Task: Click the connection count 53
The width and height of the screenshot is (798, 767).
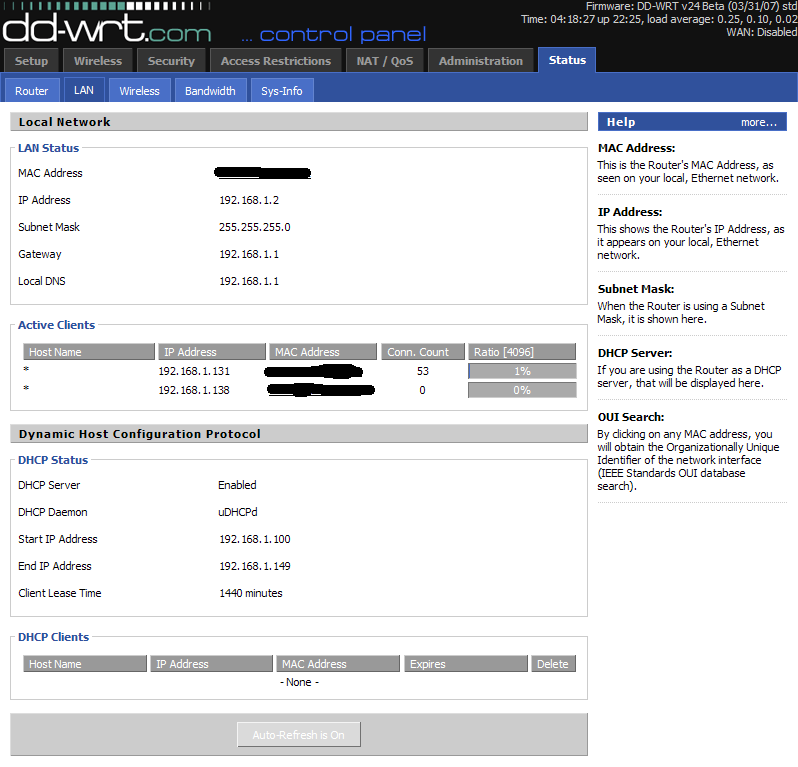Action: click(x=423, y=371)
